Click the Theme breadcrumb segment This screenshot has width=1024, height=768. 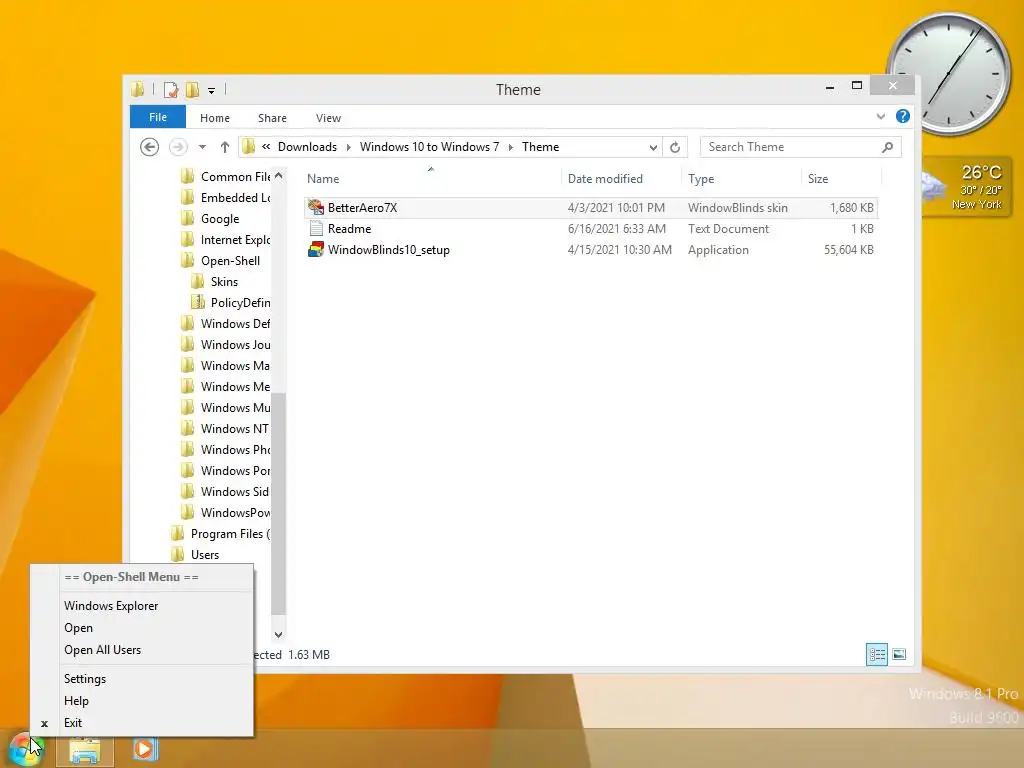540,147
